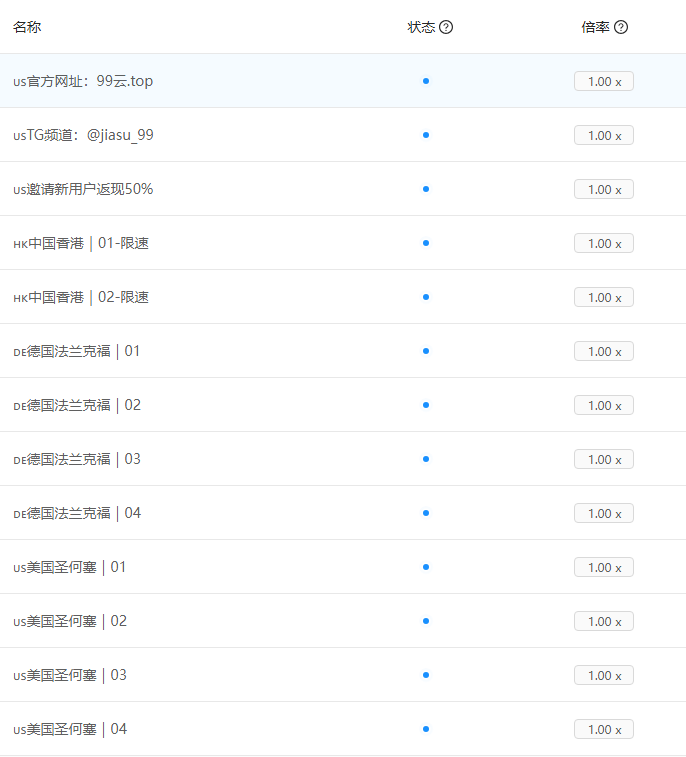686x757 pixels.
Task: Select the 状态 column header
Action: pyautogui.click(x=421, y=27)
